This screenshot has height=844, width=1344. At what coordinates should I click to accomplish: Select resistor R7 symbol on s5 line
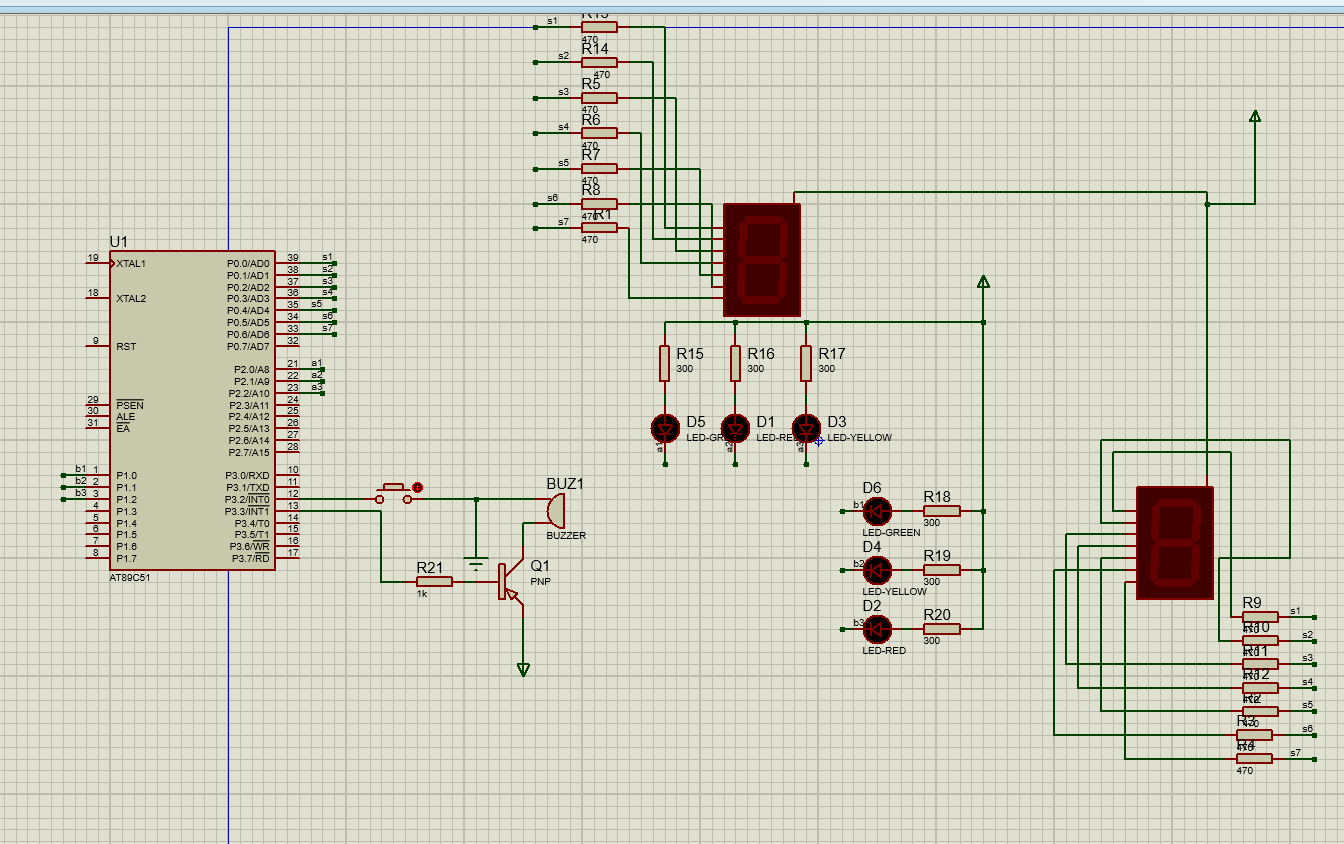599,168
